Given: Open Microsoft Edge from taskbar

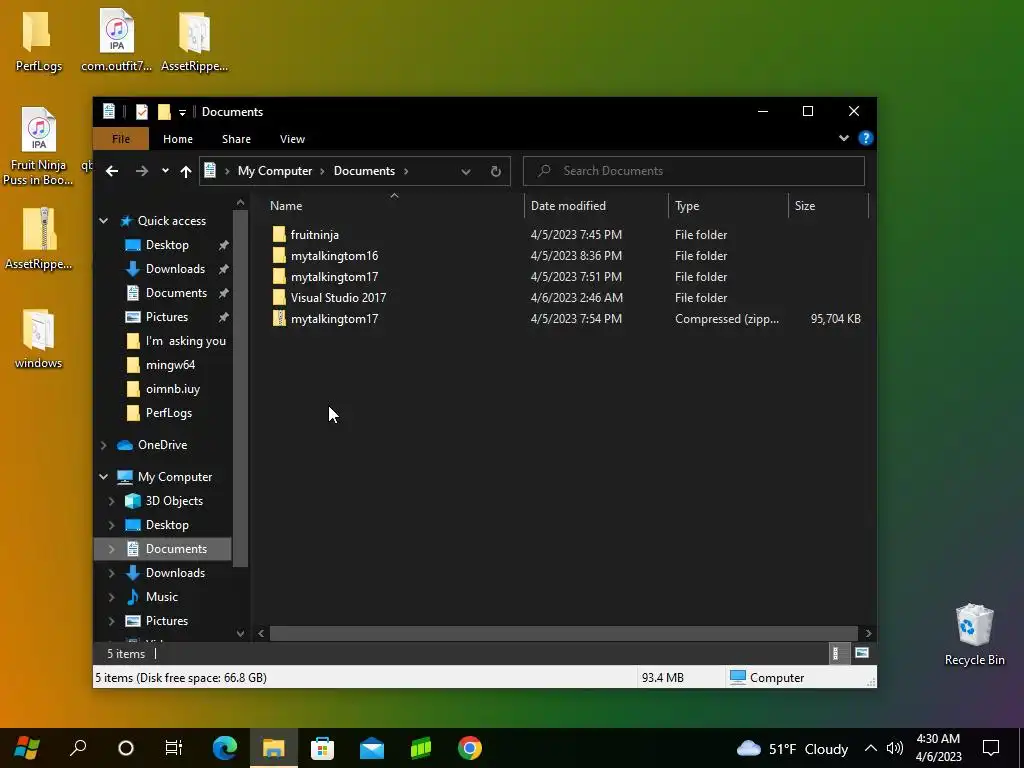Looking at the screenshot, I should pyautogui.click(x=224, y=748).
